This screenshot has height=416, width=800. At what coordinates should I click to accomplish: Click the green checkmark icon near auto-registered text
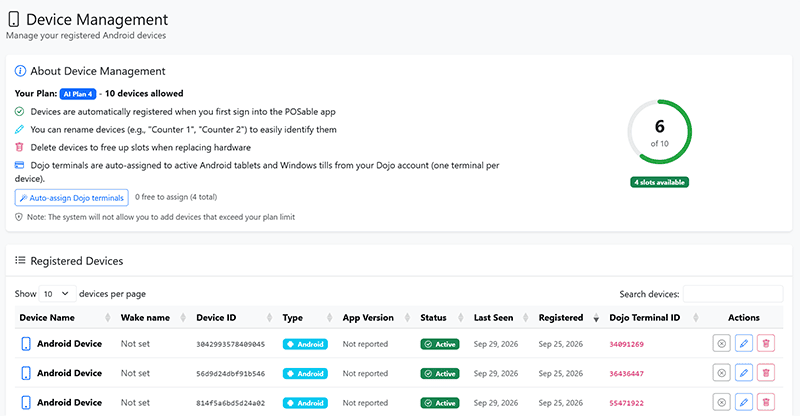[x=19, y=111]
